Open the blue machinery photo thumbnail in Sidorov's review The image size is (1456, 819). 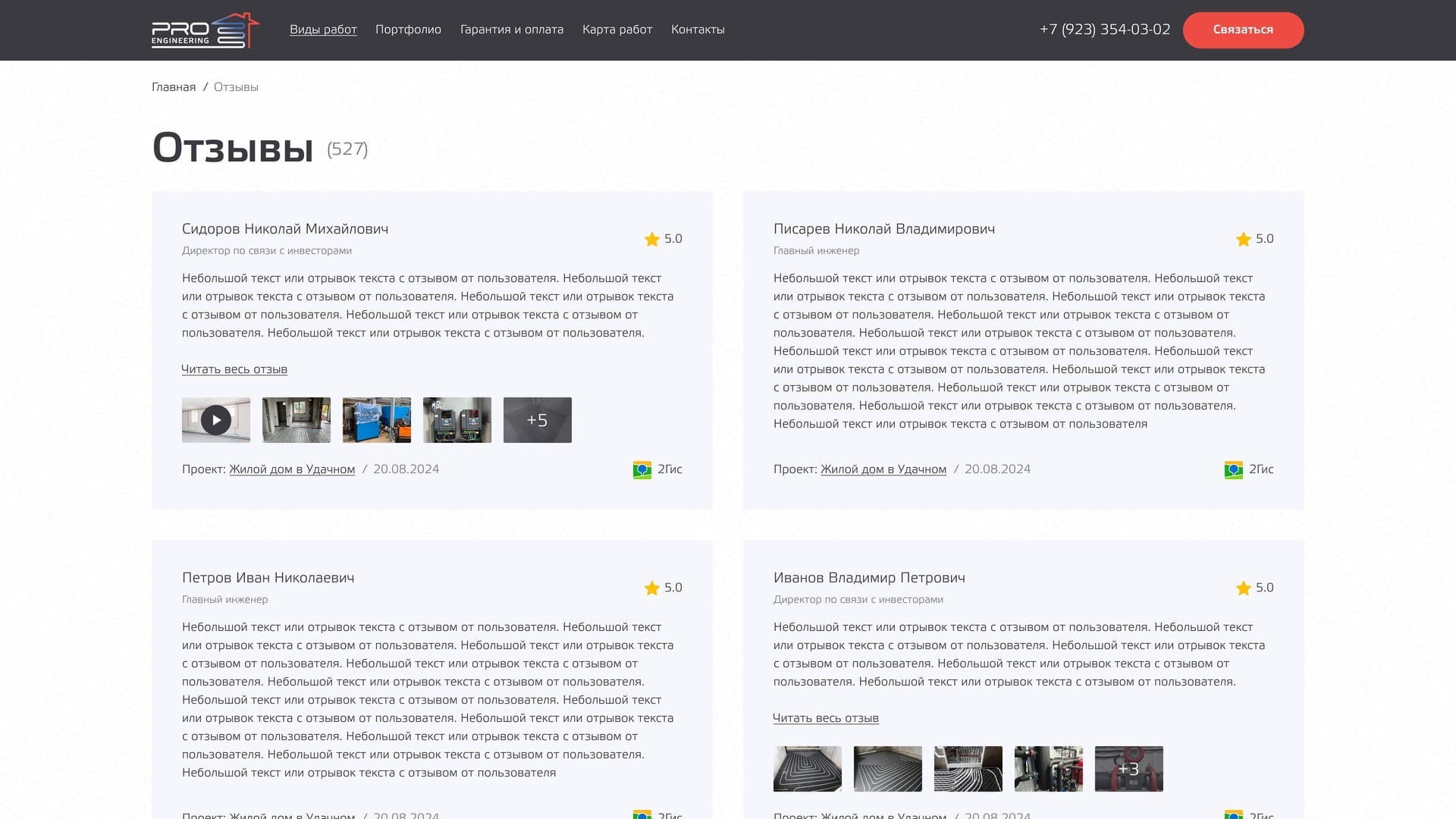[377, 420]
